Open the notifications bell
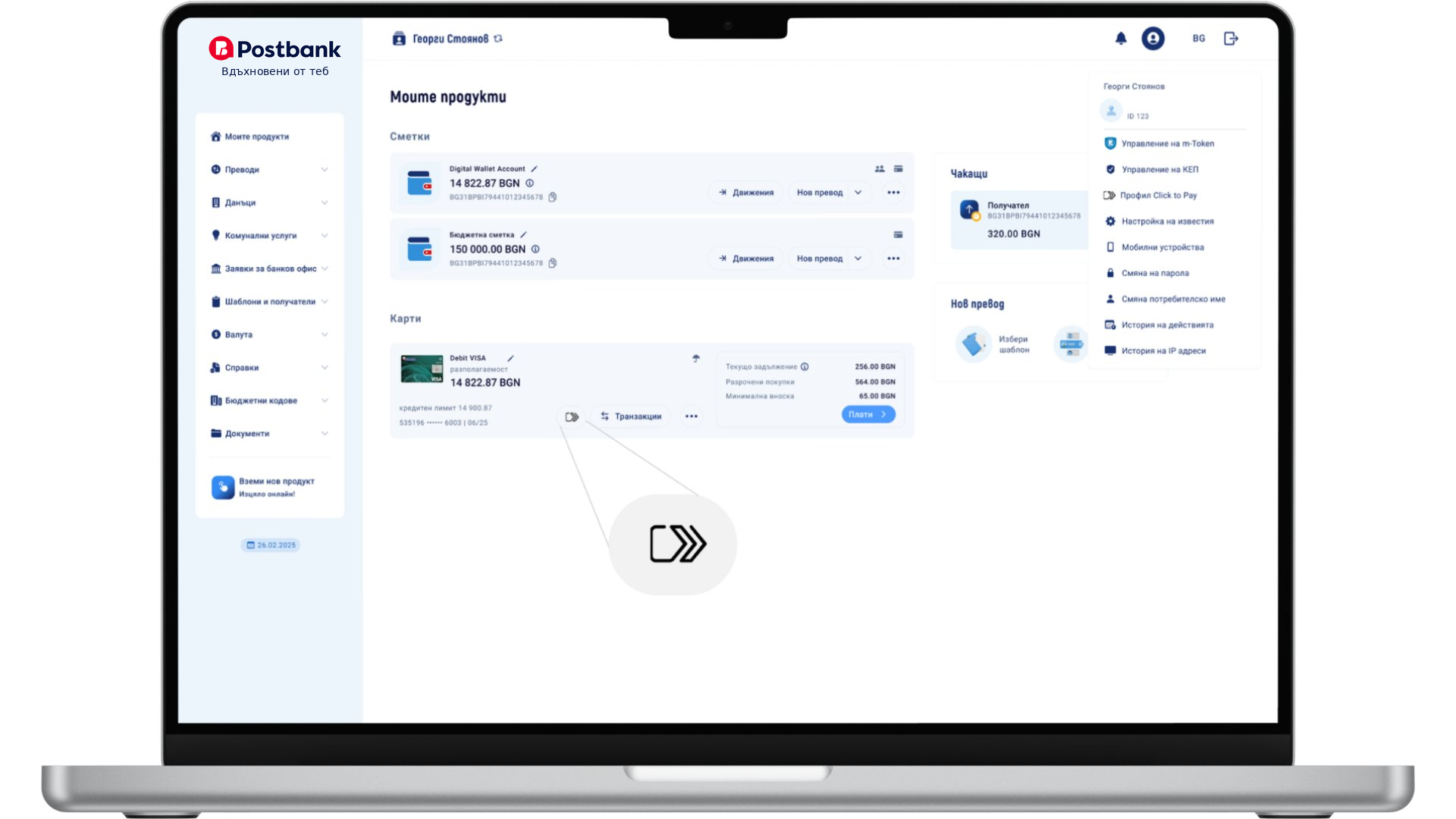Viewport: 1456px width, 819px height. pyautogui.click(x=1121, y=38)
